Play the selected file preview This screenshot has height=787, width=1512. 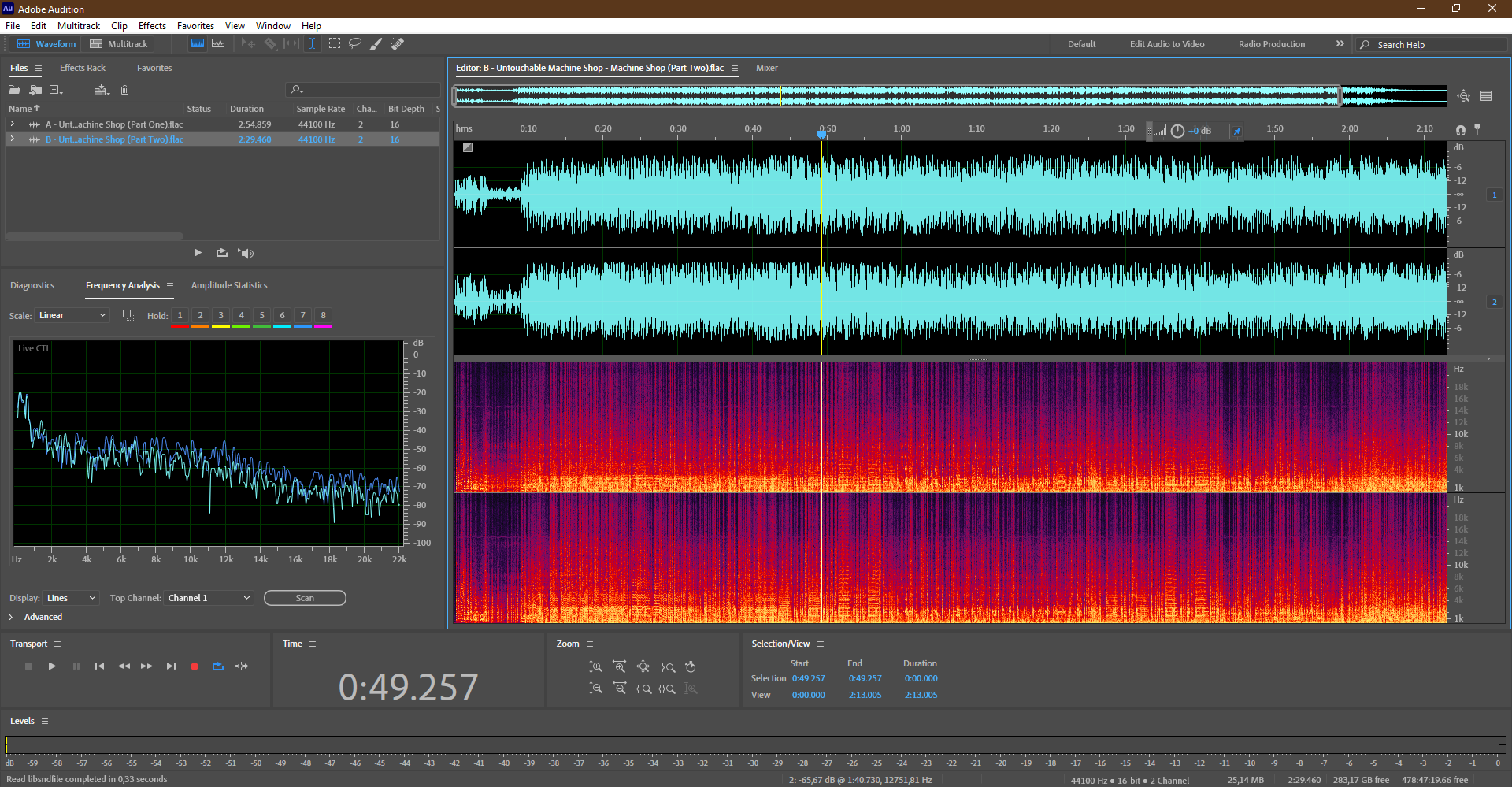[198, 253]
